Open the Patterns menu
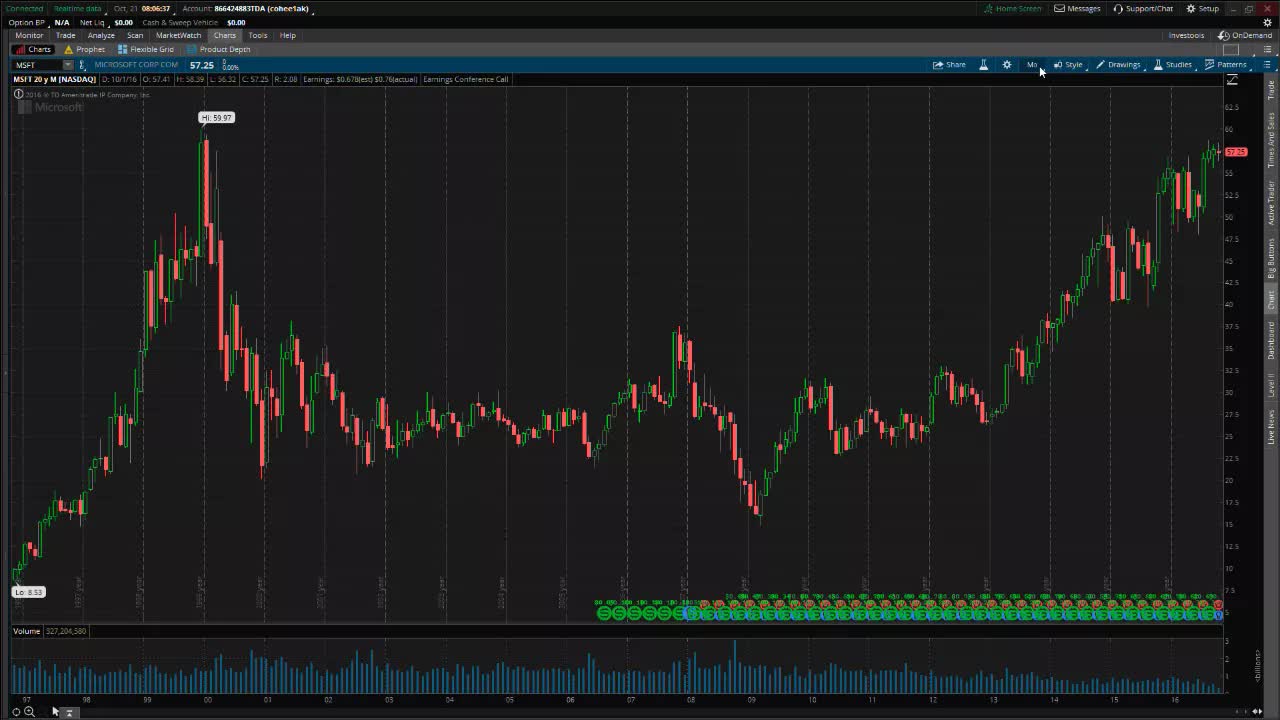The width and height of the screenshot is (1280, 720). tap(1226, 65)
